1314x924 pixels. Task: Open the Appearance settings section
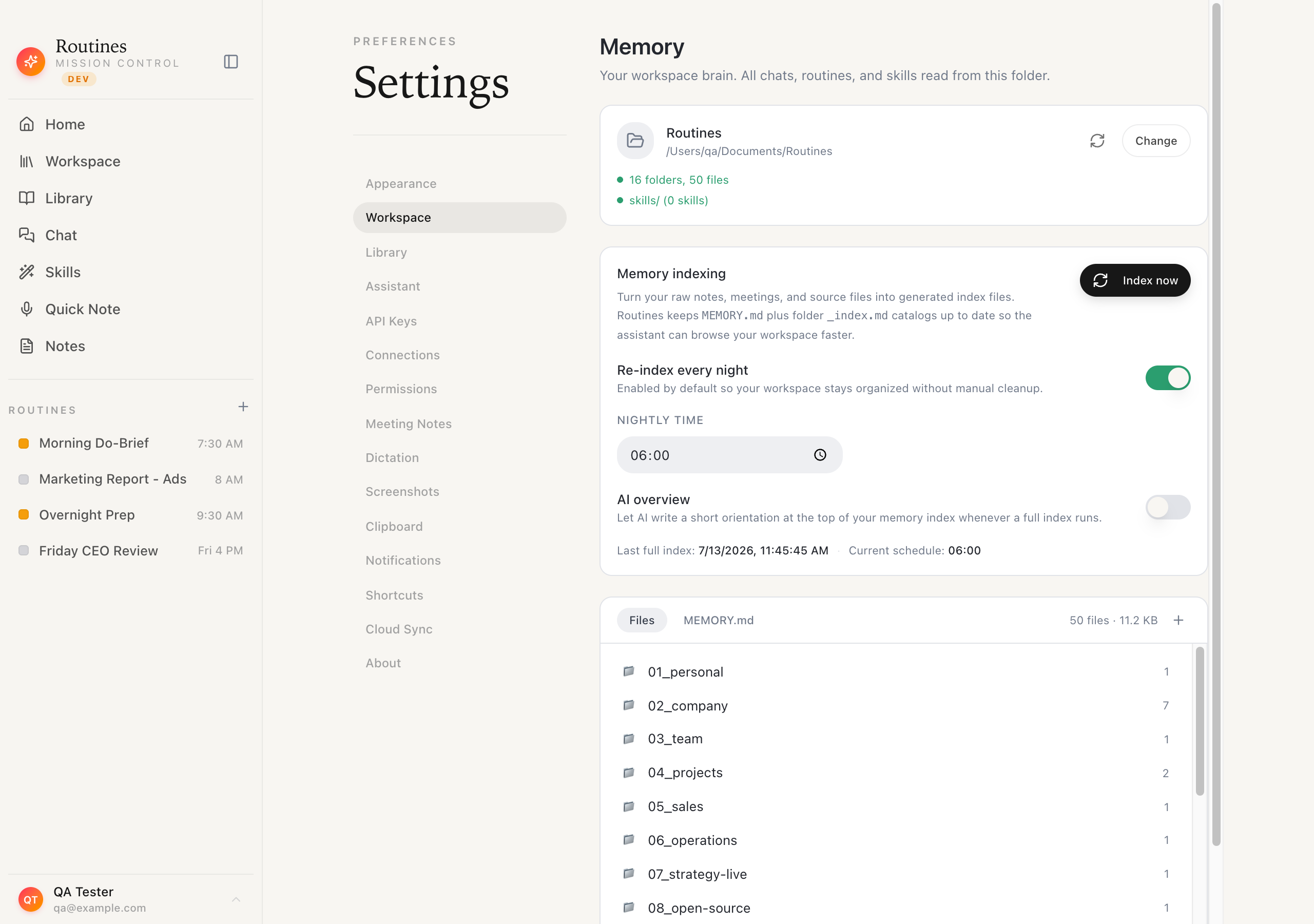coord(459,184)
